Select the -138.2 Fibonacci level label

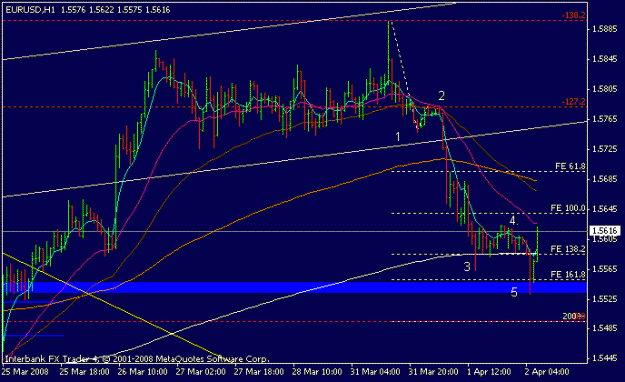[x=573, y=15]
